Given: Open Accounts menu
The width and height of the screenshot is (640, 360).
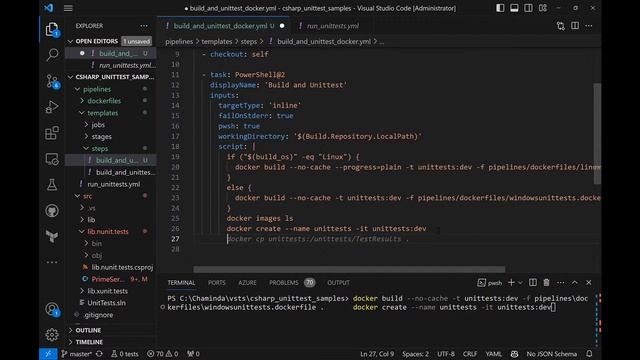Looking at the screenshot, I should click(52, 309).
